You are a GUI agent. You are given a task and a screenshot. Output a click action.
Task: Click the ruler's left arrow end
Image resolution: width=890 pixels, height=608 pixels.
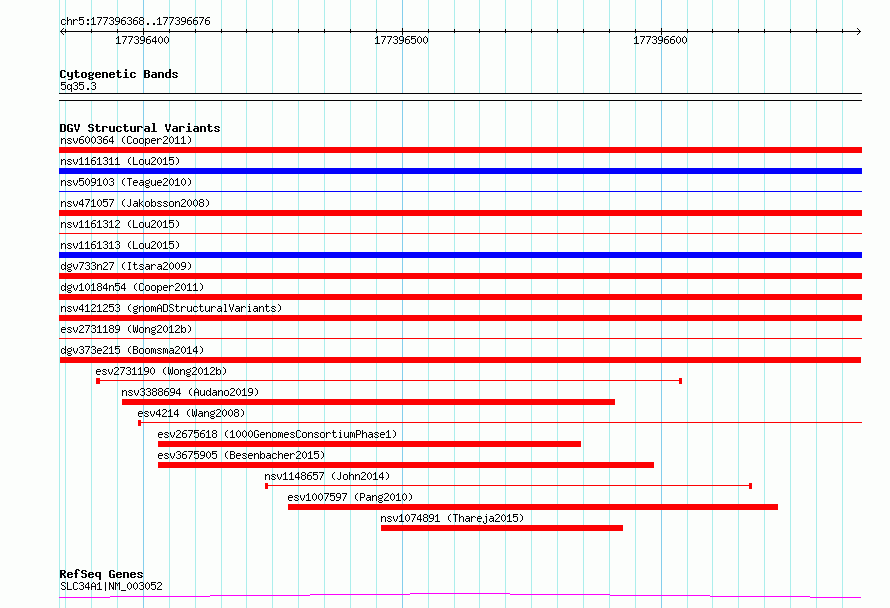click(x=62, y=31)
